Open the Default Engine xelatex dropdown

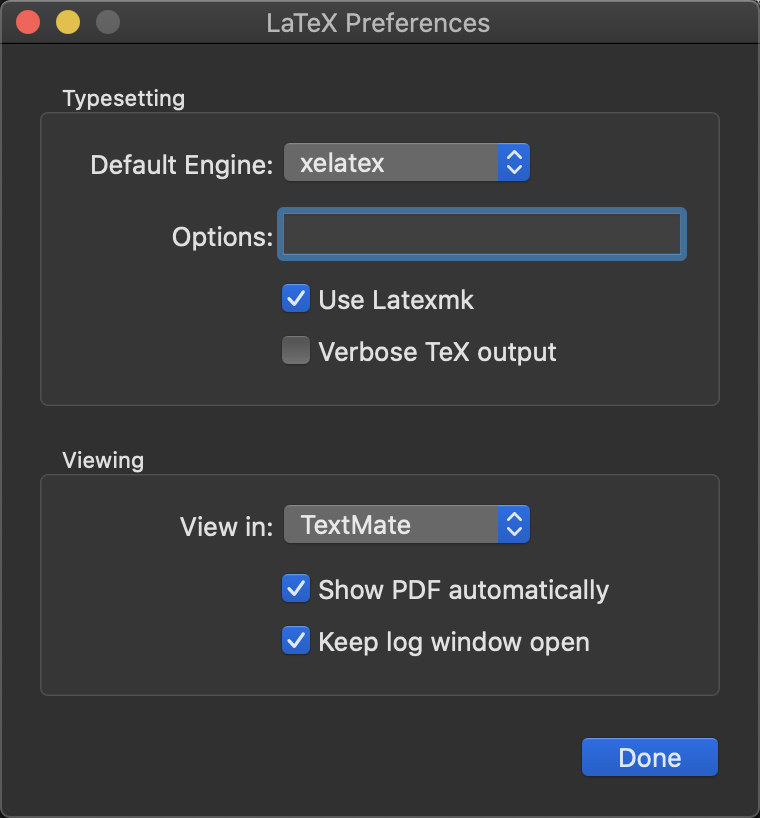pyautogui.click(x=392, y=163)
